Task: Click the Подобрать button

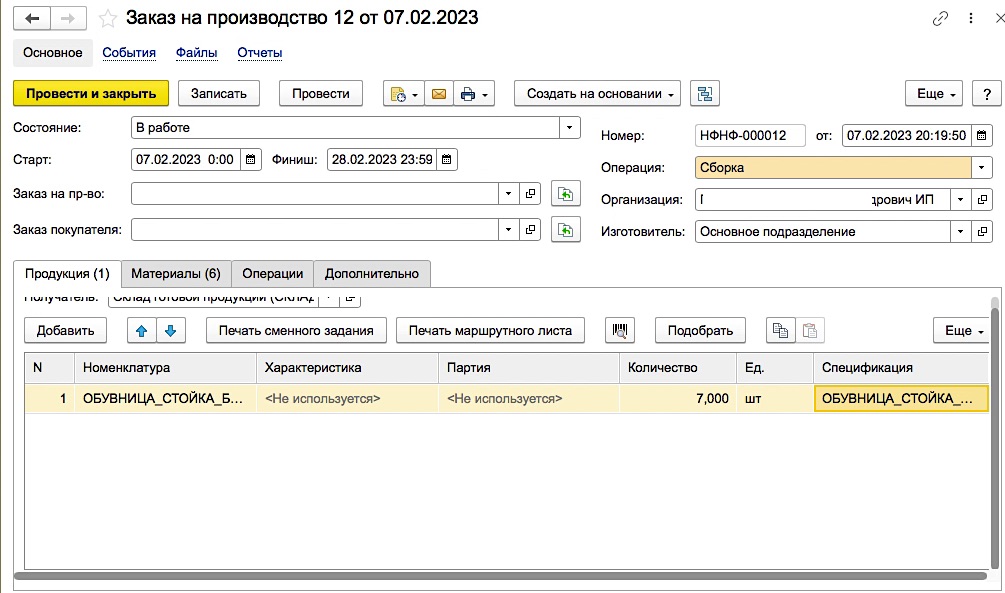Action: click(700, 331)
